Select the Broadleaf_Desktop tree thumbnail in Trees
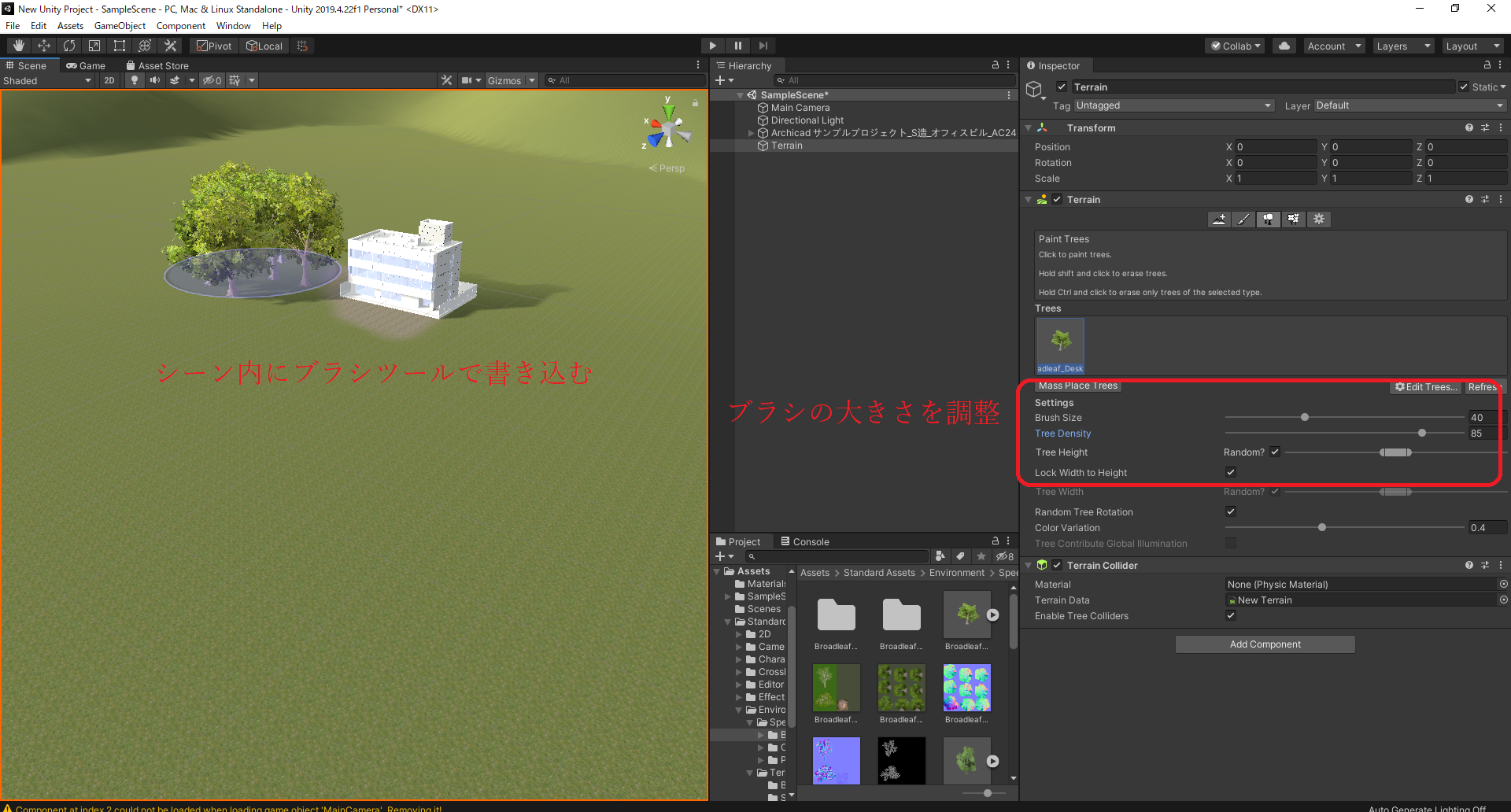This screenshot has width=1511, height=812. [1060, 345]
